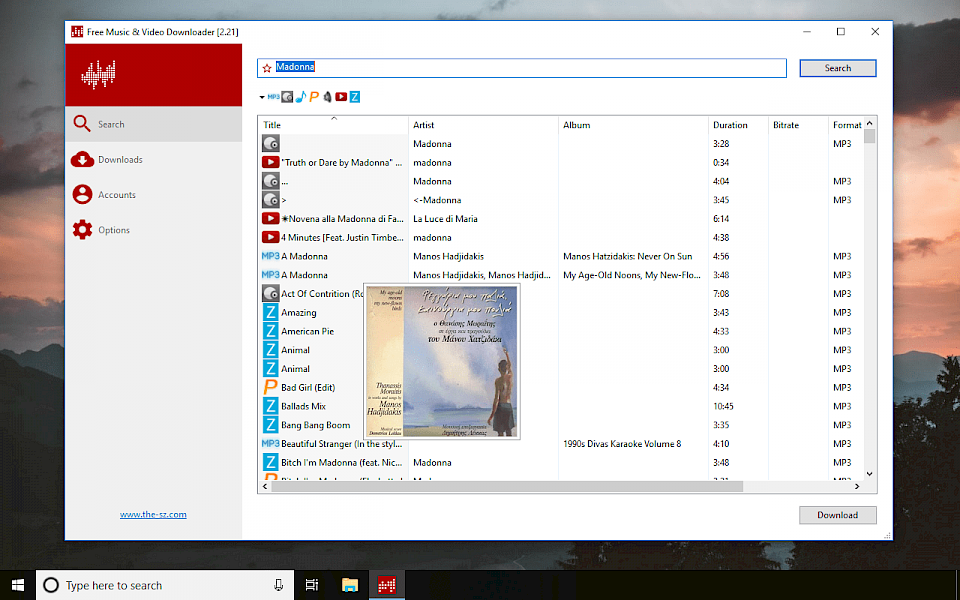The width and height of the screenshot is (960, 600).
Task: Select album 1990s Divas Karaoke Volume 8
Action: coord(622,444)
